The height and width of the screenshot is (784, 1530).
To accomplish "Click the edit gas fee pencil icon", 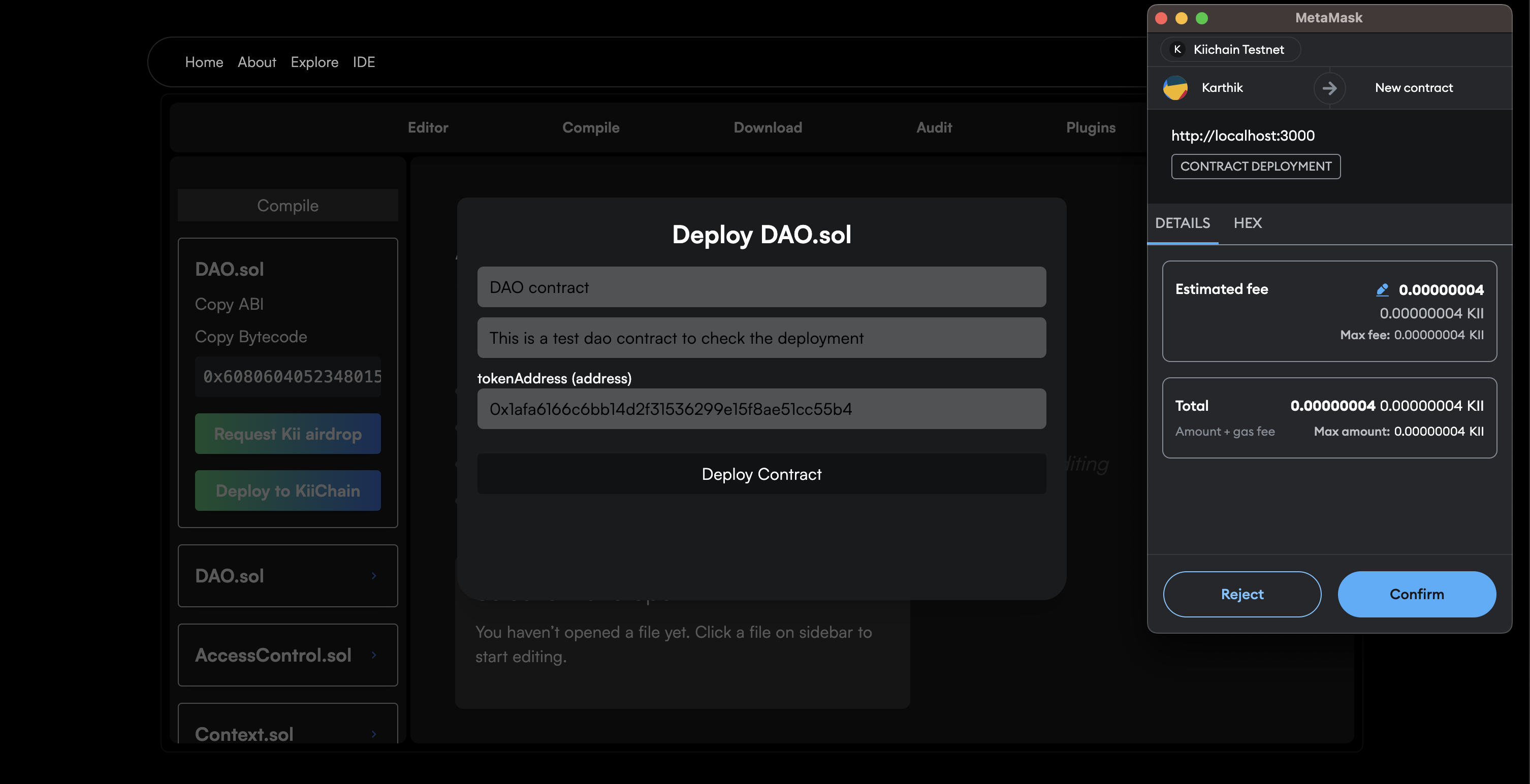I will coord(1382,289).
